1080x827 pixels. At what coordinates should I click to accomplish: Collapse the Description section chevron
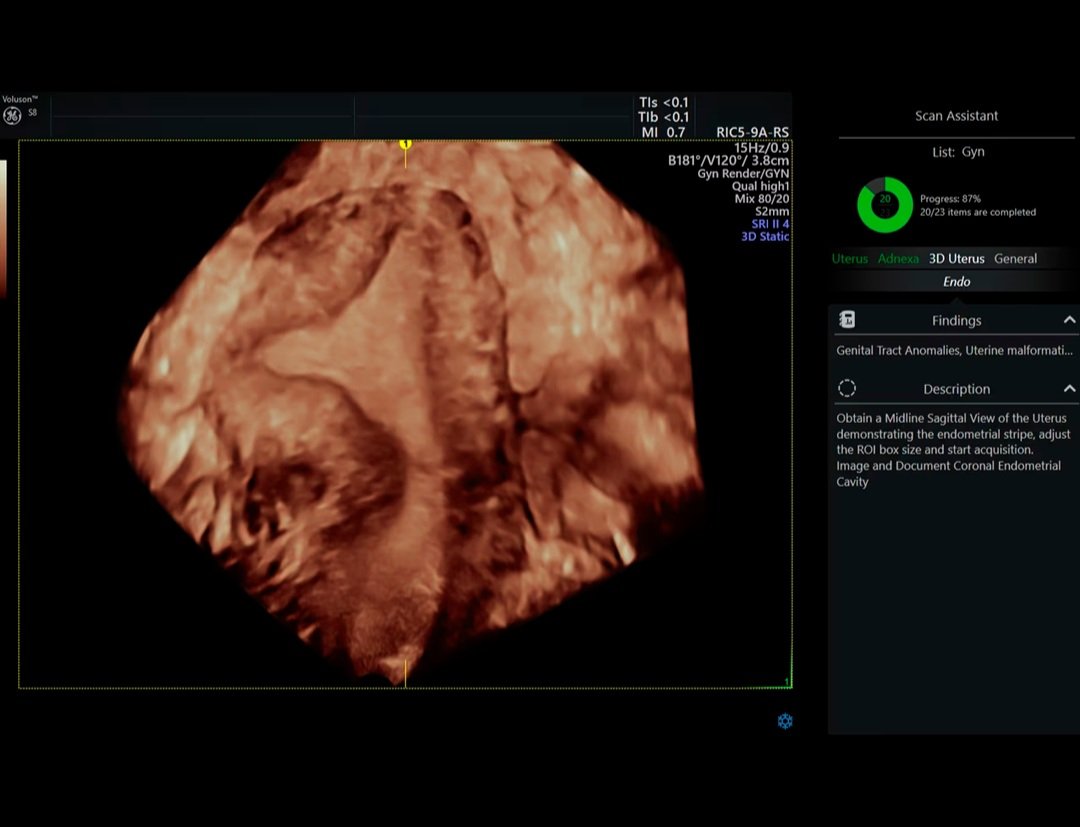coord(1069,388)
